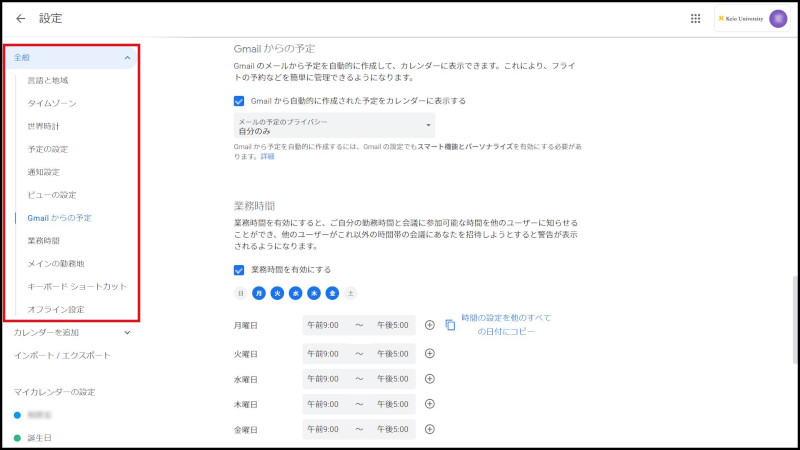Click the back arrow beside 設定
Screen dimensions: 800x450
(21, 18)
